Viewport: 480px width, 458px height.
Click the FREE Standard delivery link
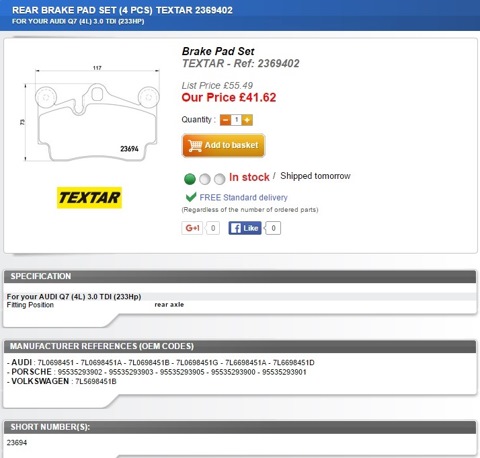click(x=243, y=197)
